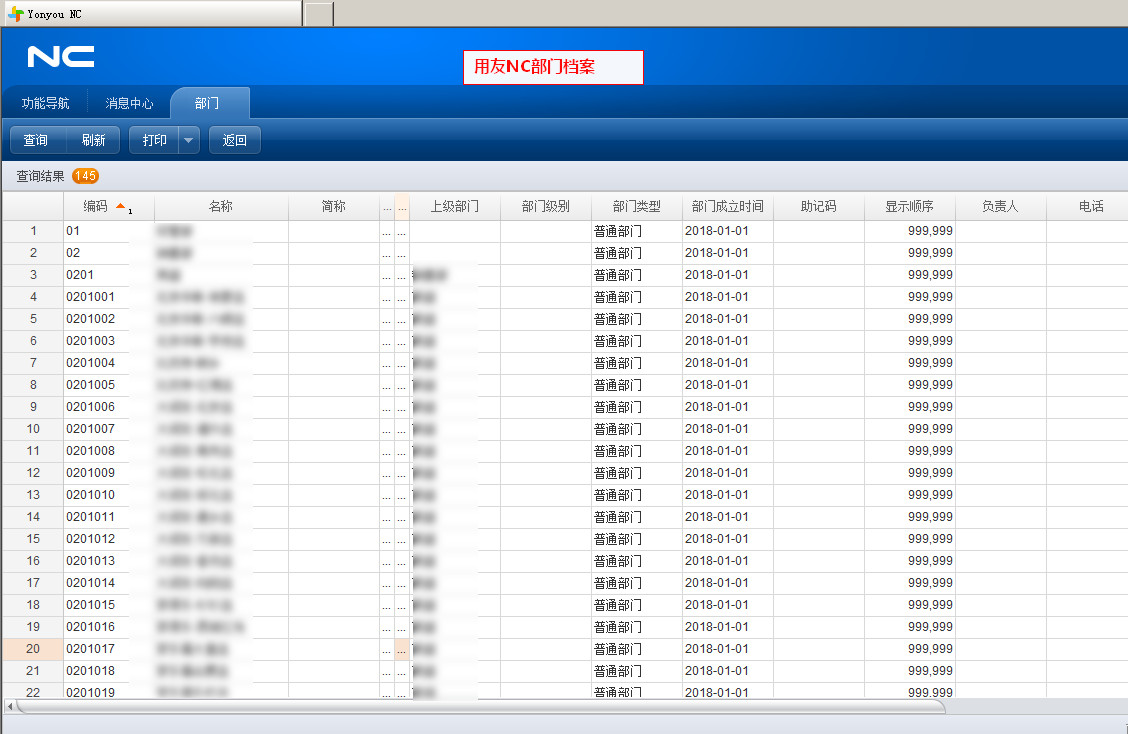The height and width of the screenshot is (734, 1128).
Task: Click the 打印 print button
Action: [155, 141]
